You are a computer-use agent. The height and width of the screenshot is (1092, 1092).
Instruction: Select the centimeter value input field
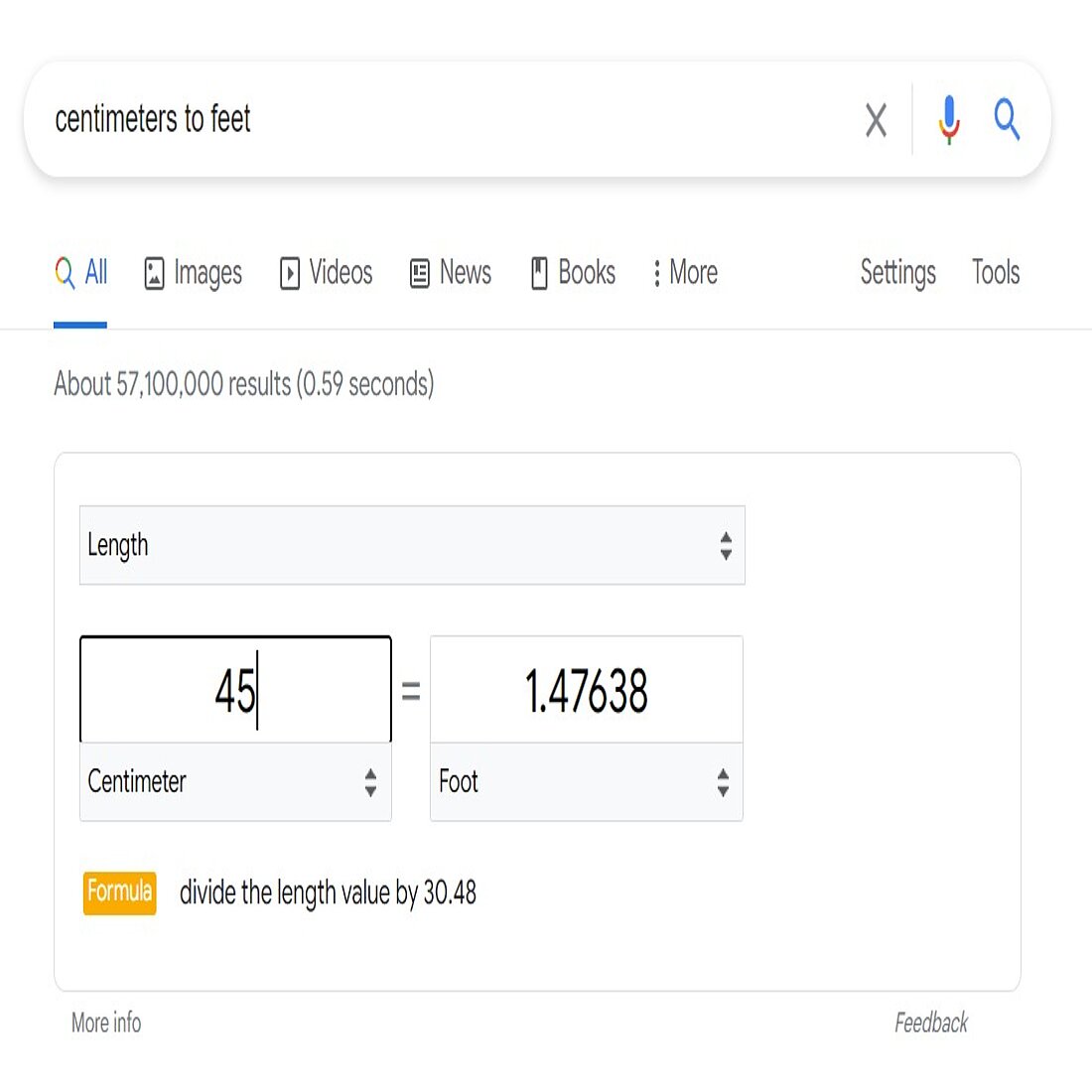pyautogui.click(x=234, y=689)
